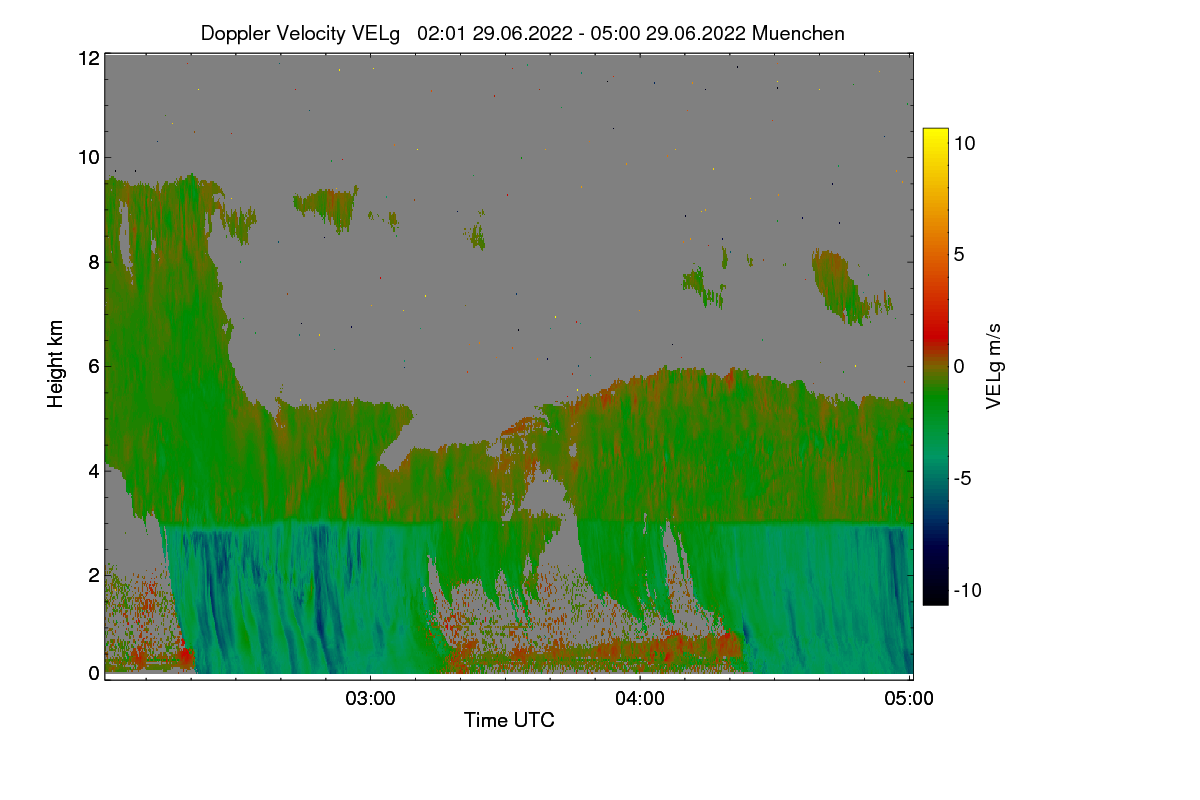Click the 'Height km' axis label
This screenshot has width=1200, height=800.
(x=56, y=364)
